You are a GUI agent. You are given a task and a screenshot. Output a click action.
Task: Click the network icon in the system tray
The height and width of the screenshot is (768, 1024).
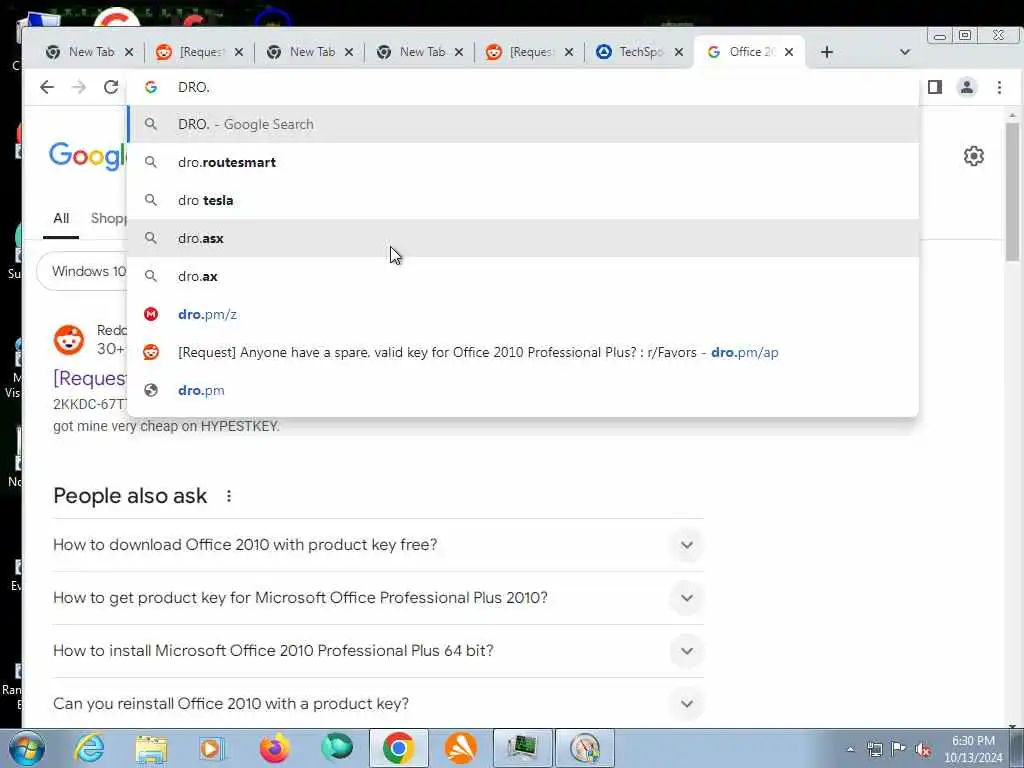[874, 750]
